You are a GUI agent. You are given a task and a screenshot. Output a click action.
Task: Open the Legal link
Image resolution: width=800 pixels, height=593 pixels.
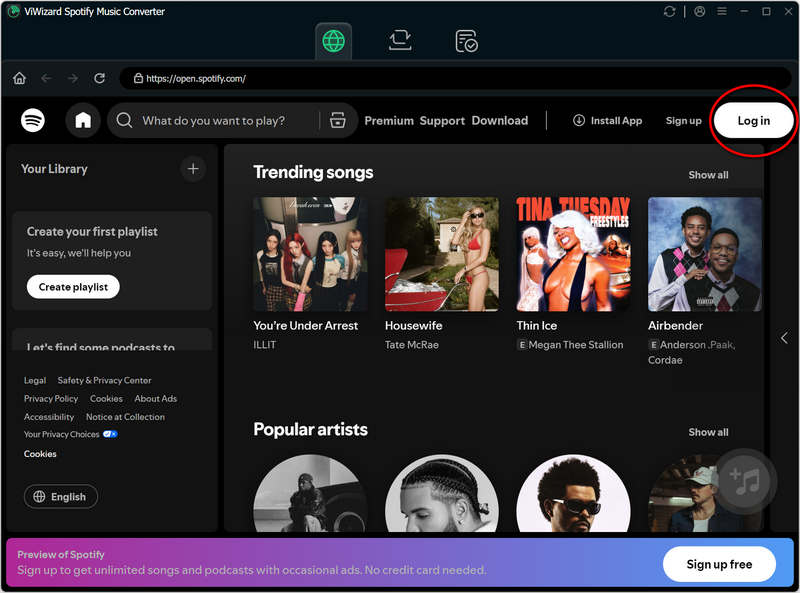click(x=35, y=381)
